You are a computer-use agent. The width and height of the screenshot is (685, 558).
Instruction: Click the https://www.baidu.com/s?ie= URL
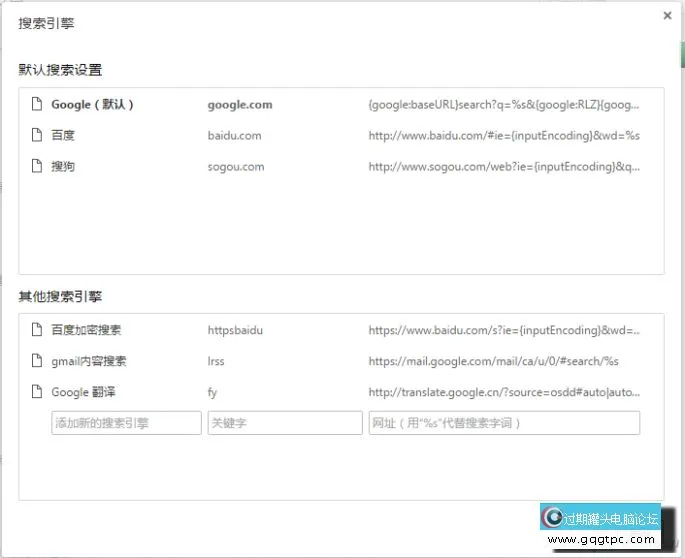coord(504,330)
